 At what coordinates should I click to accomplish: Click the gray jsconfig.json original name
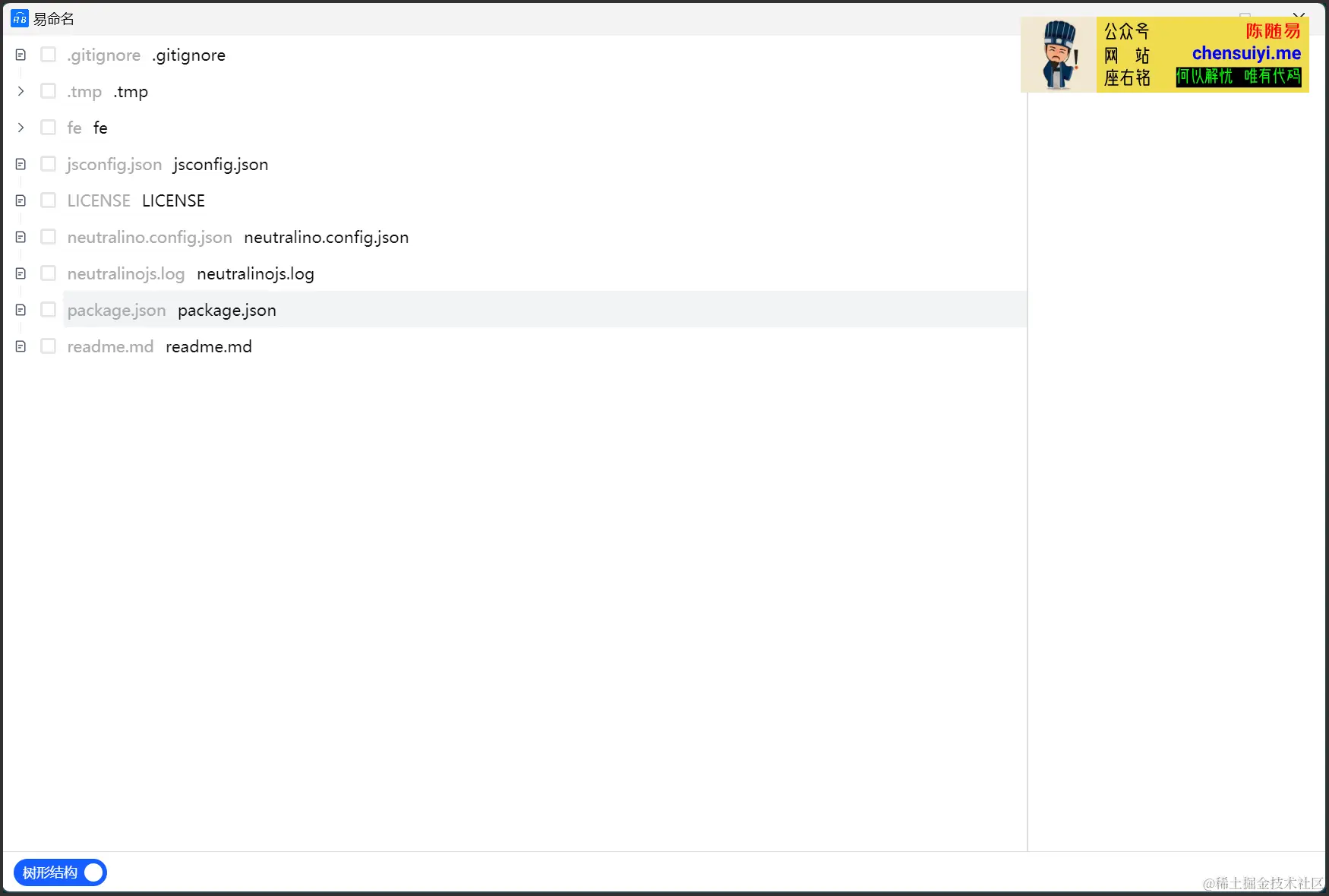click(115, 165)
